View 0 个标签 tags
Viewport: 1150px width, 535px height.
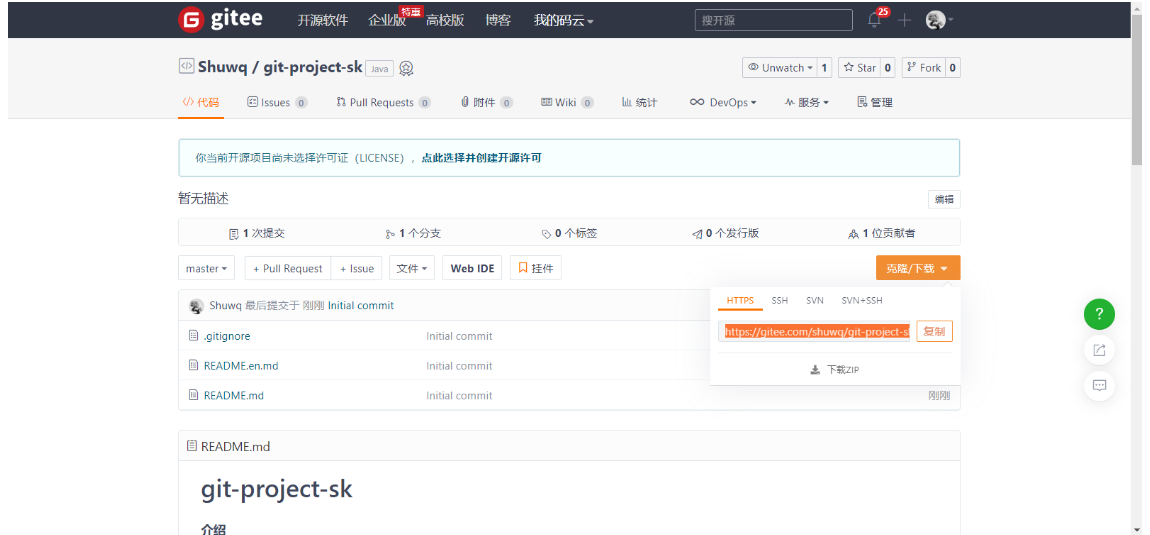point(569,233)
